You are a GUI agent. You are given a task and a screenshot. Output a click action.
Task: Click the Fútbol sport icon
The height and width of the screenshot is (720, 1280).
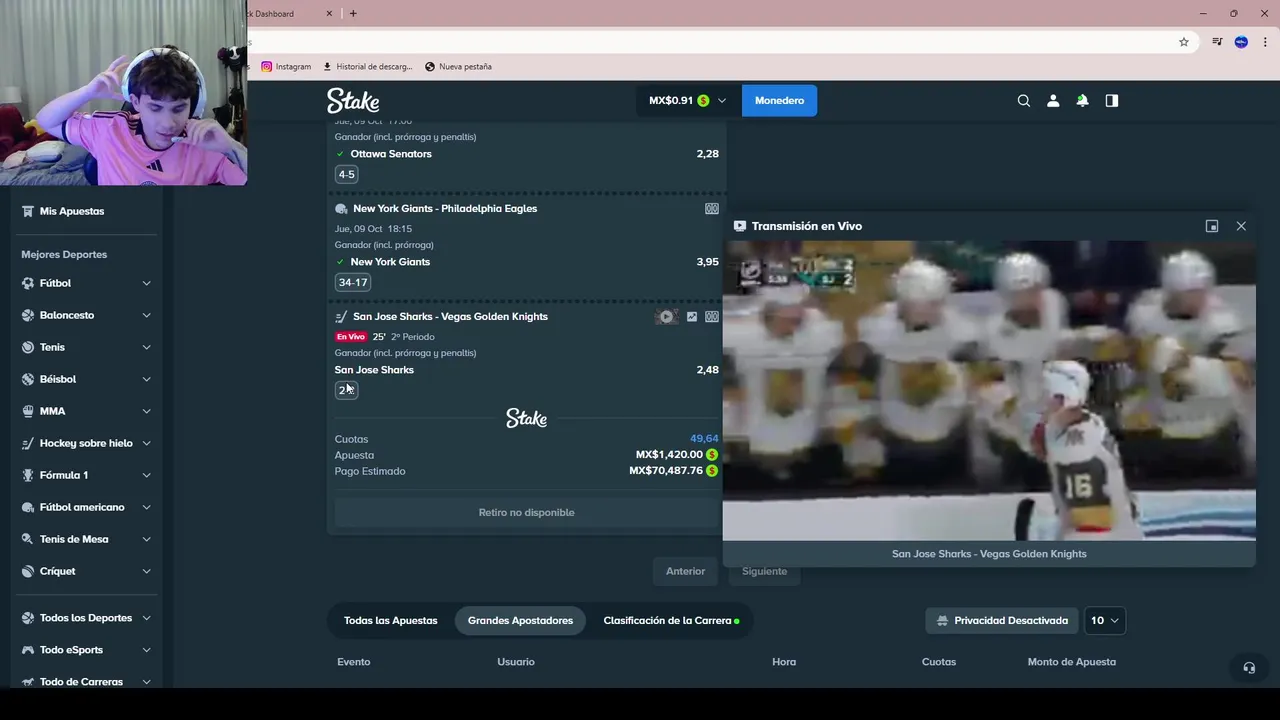(28, 283)
